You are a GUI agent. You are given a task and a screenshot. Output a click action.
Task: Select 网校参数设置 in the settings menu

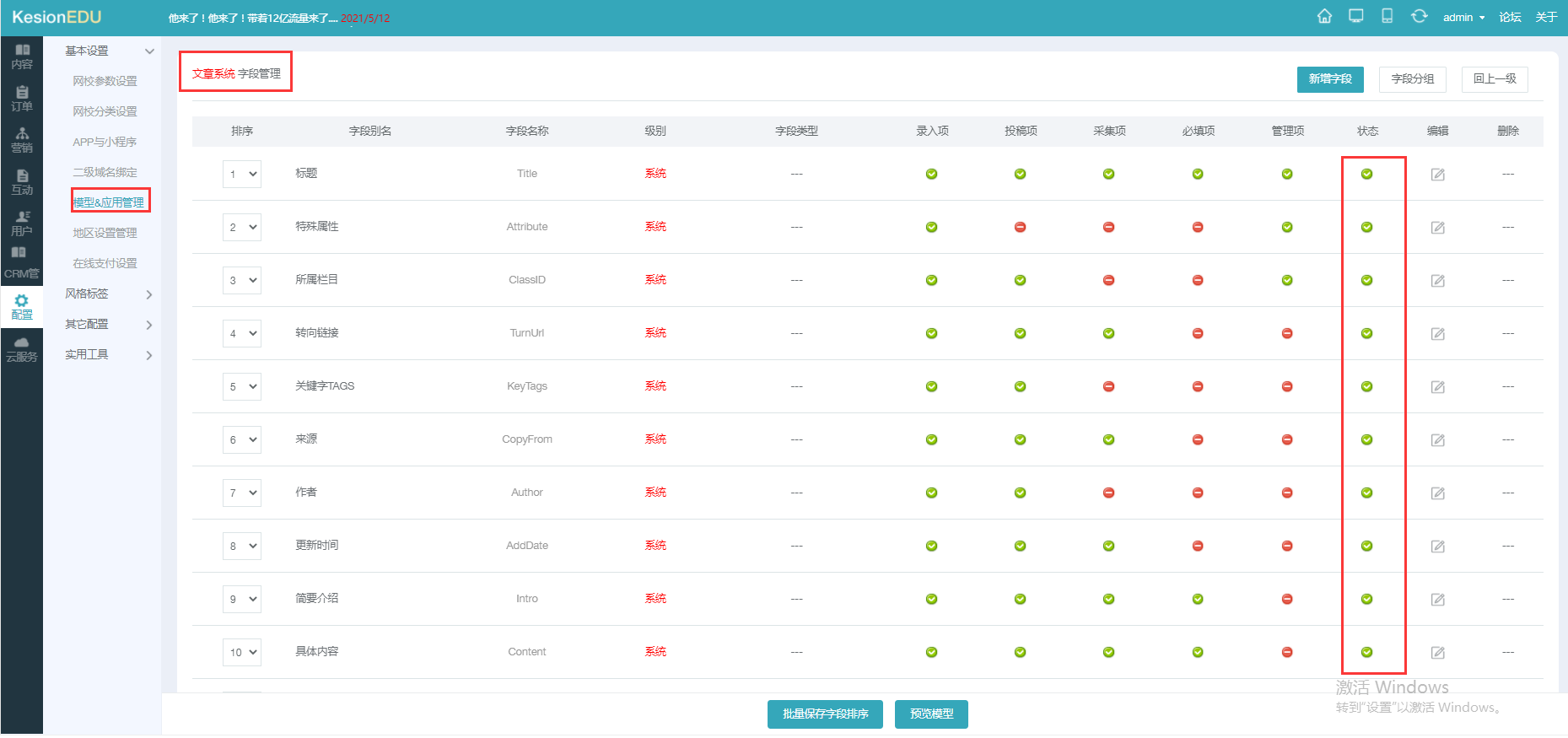click(x=105, y=81)
